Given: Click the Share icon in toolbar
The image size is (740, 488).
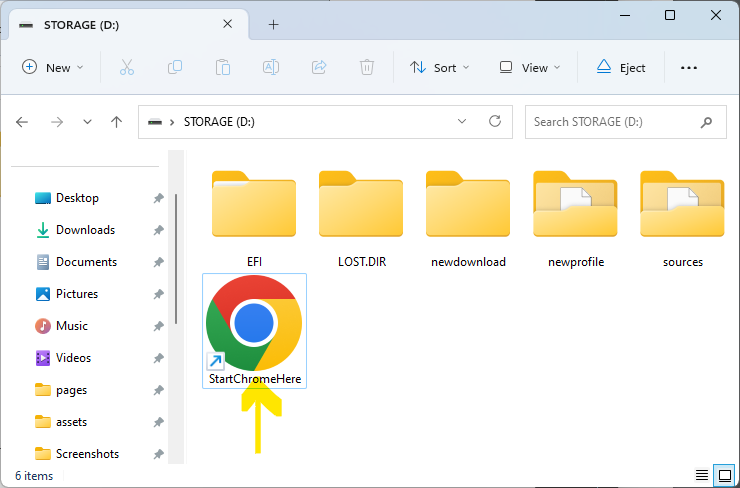Looking at the screenshot, I should tap(319, 67).
